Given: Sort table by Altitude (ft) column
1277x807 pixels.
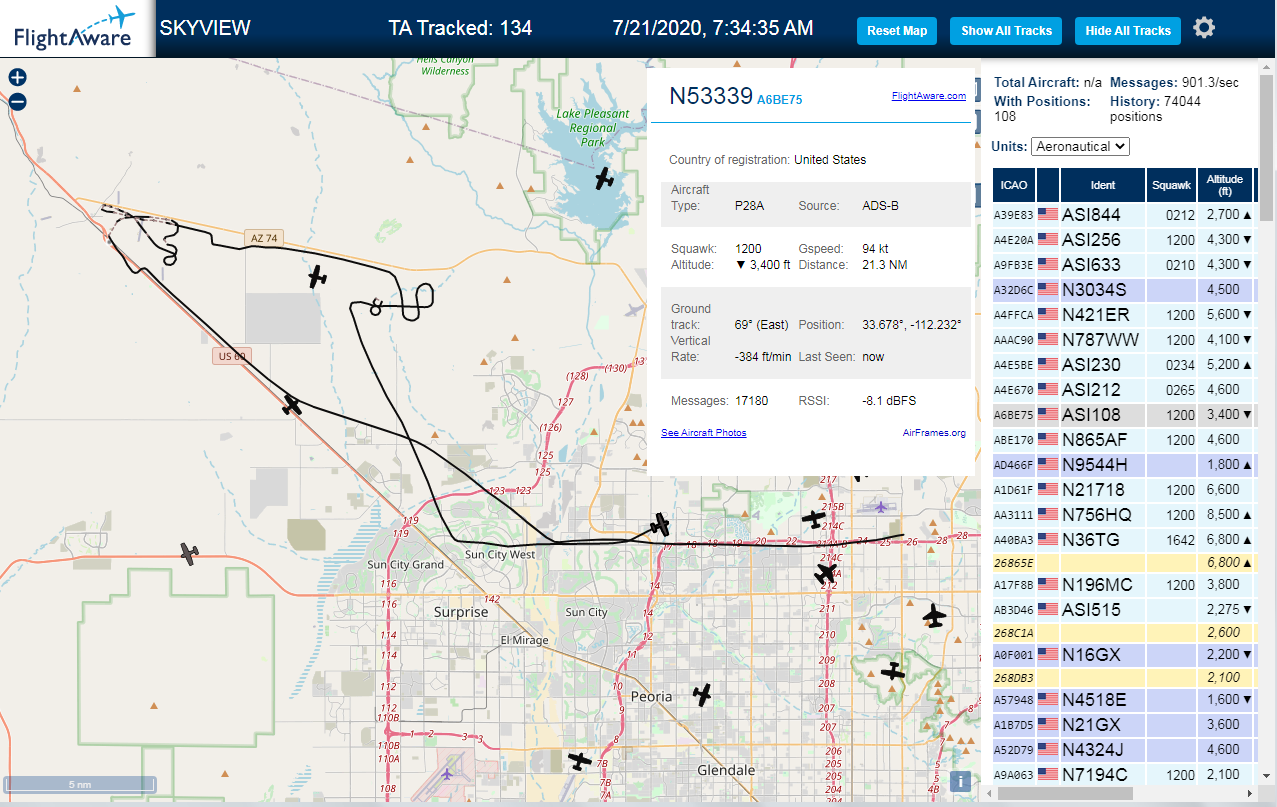Looking at the screenshot, I should click(1224, 185).
